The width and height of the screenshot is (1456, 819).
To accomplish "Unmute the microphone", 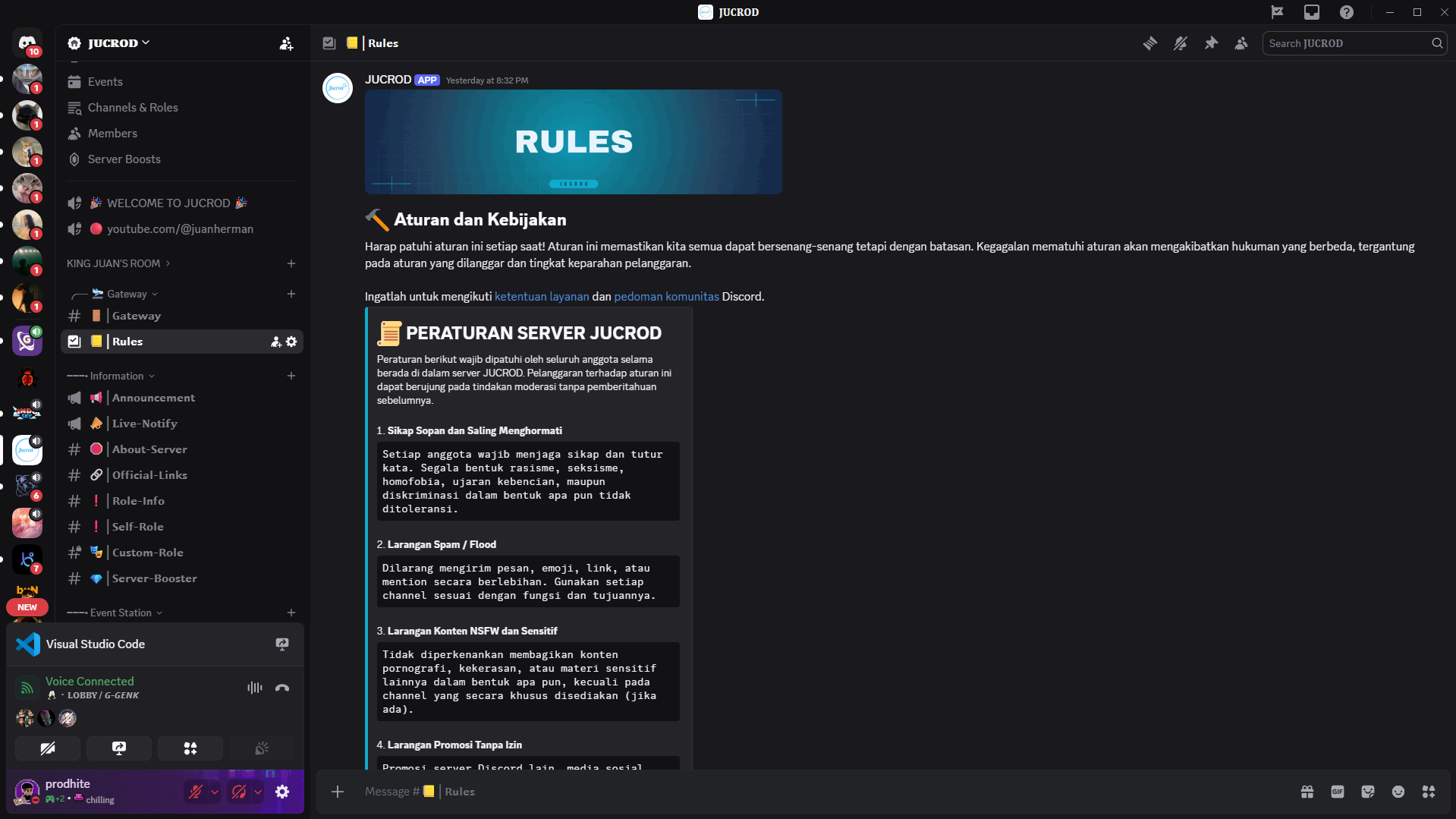I will [x=196, y=792].
